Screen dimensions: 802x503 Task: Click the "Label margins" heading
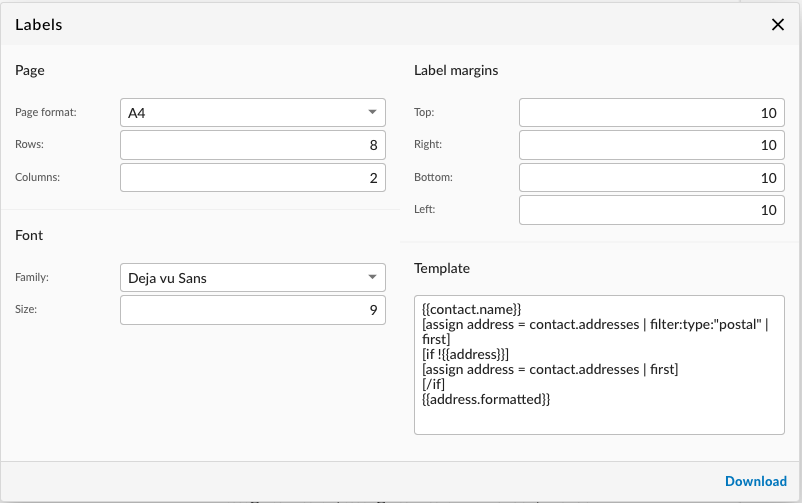click(456, 71)
